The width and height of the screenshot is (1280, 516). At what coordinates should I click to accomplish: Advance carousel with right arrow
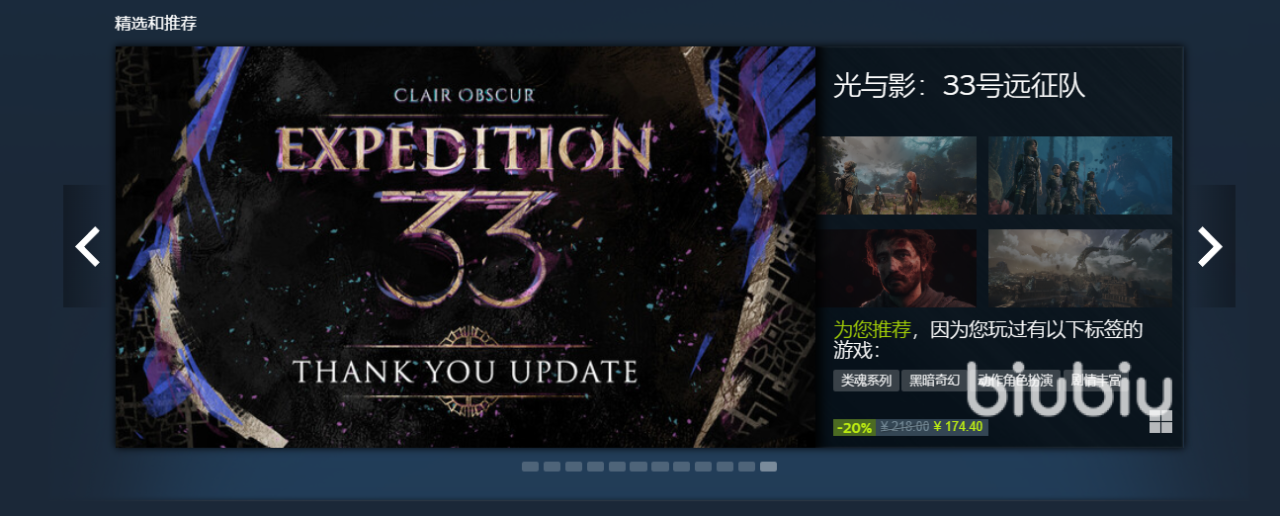tap(1210, 246)
